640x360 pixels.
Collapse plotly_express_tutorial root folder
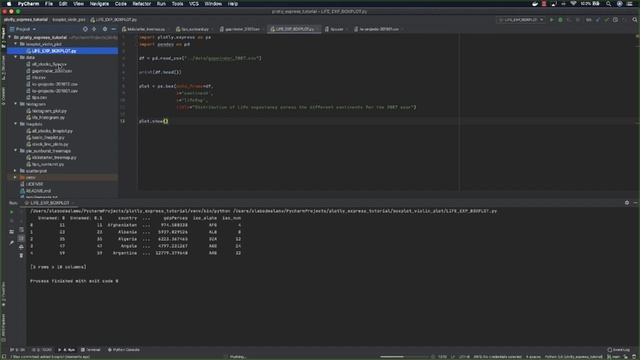[x=10, y=37]
